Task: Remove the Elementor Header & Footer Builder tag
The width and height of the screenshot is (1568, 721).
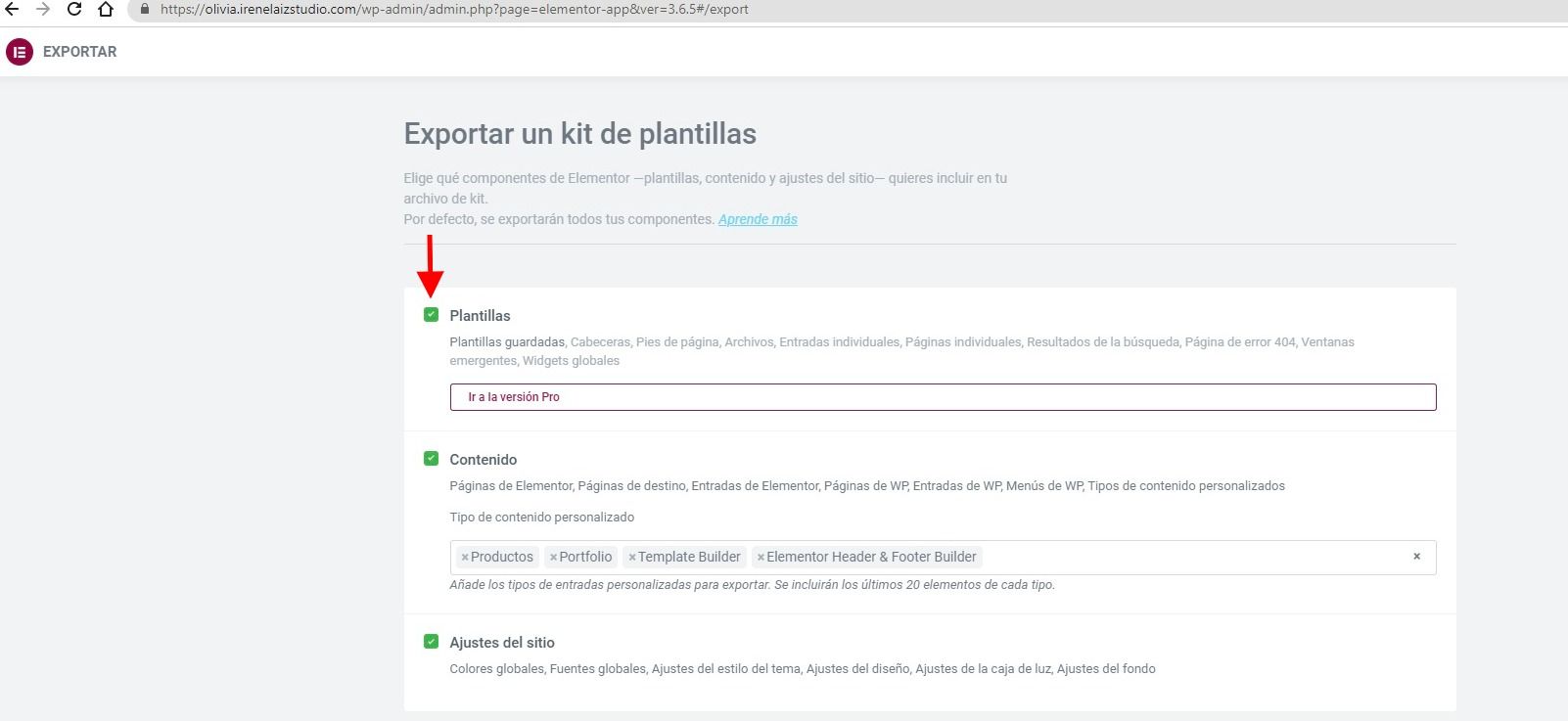Action: pyautogui.click(x=761, y=558)
